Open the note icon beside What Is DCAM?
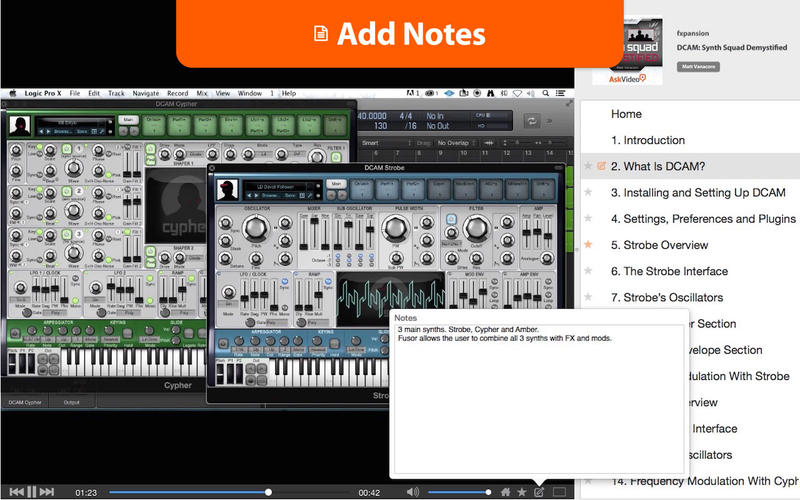800x500 pixels. [601, 166]
